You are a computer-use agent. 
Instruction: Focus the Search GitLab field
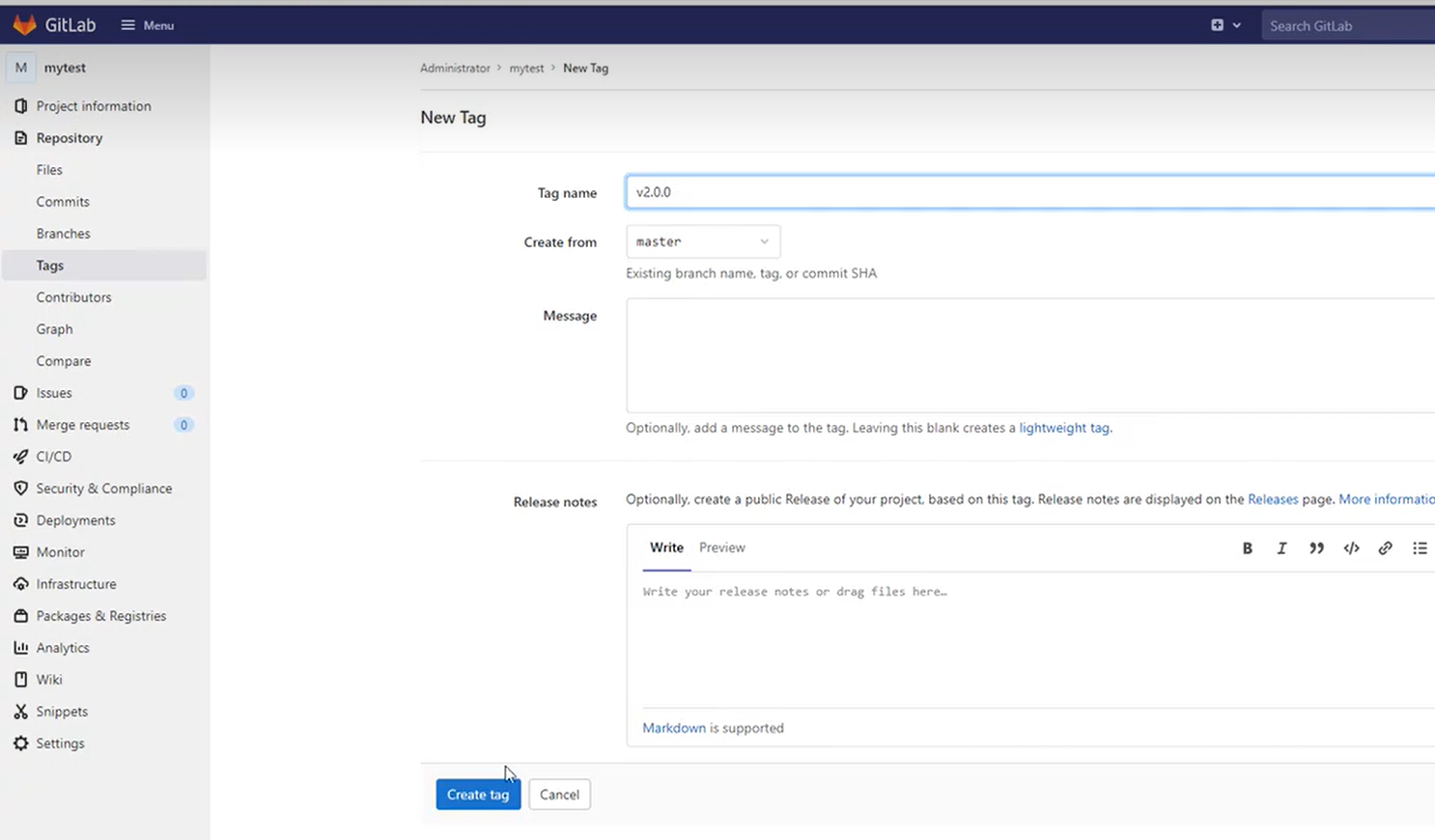pyautogui.click(x=1348, y=25)
